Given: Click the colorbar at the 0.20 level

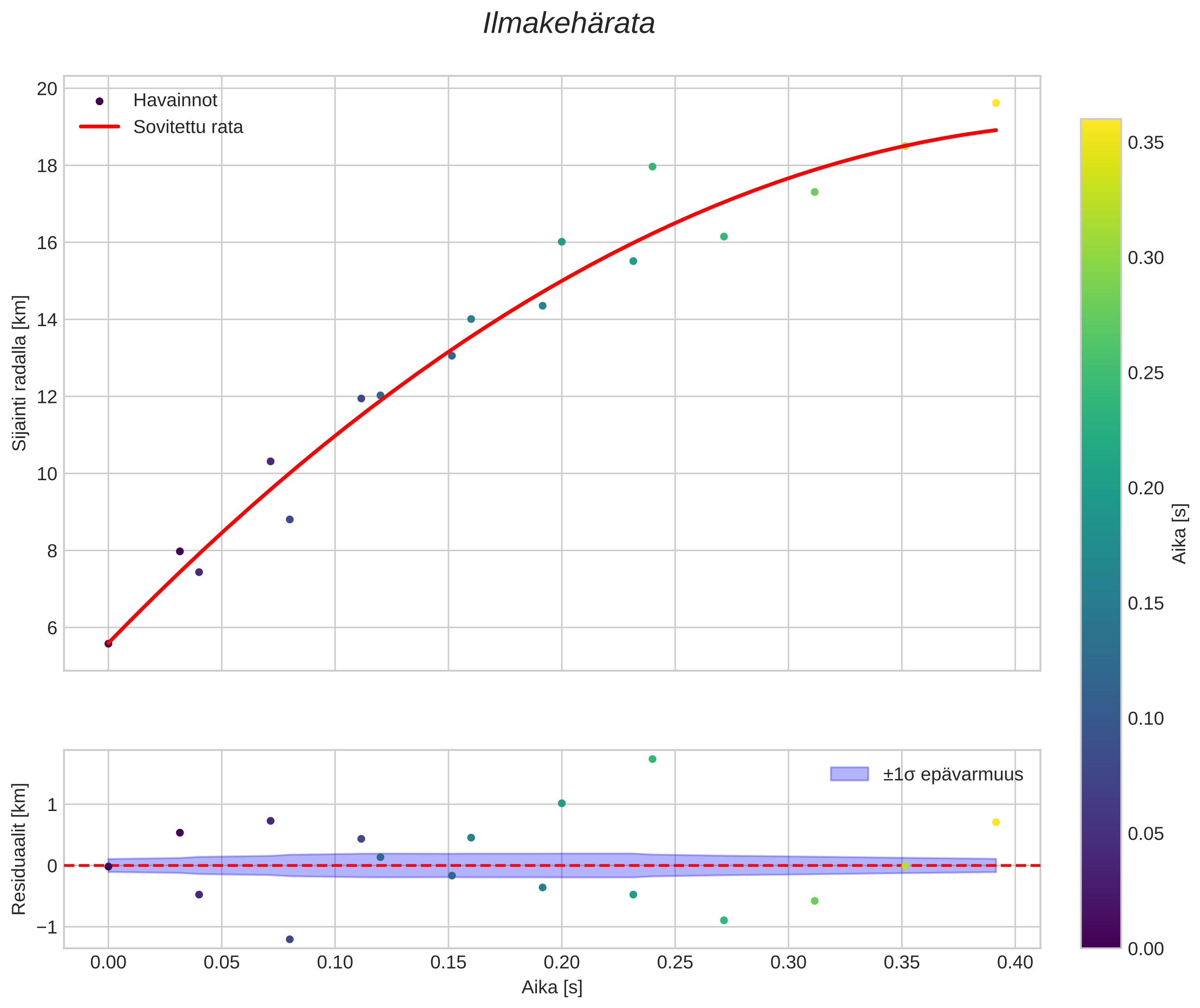Looking at the screenshot, I should click(x=1100, y=489).
